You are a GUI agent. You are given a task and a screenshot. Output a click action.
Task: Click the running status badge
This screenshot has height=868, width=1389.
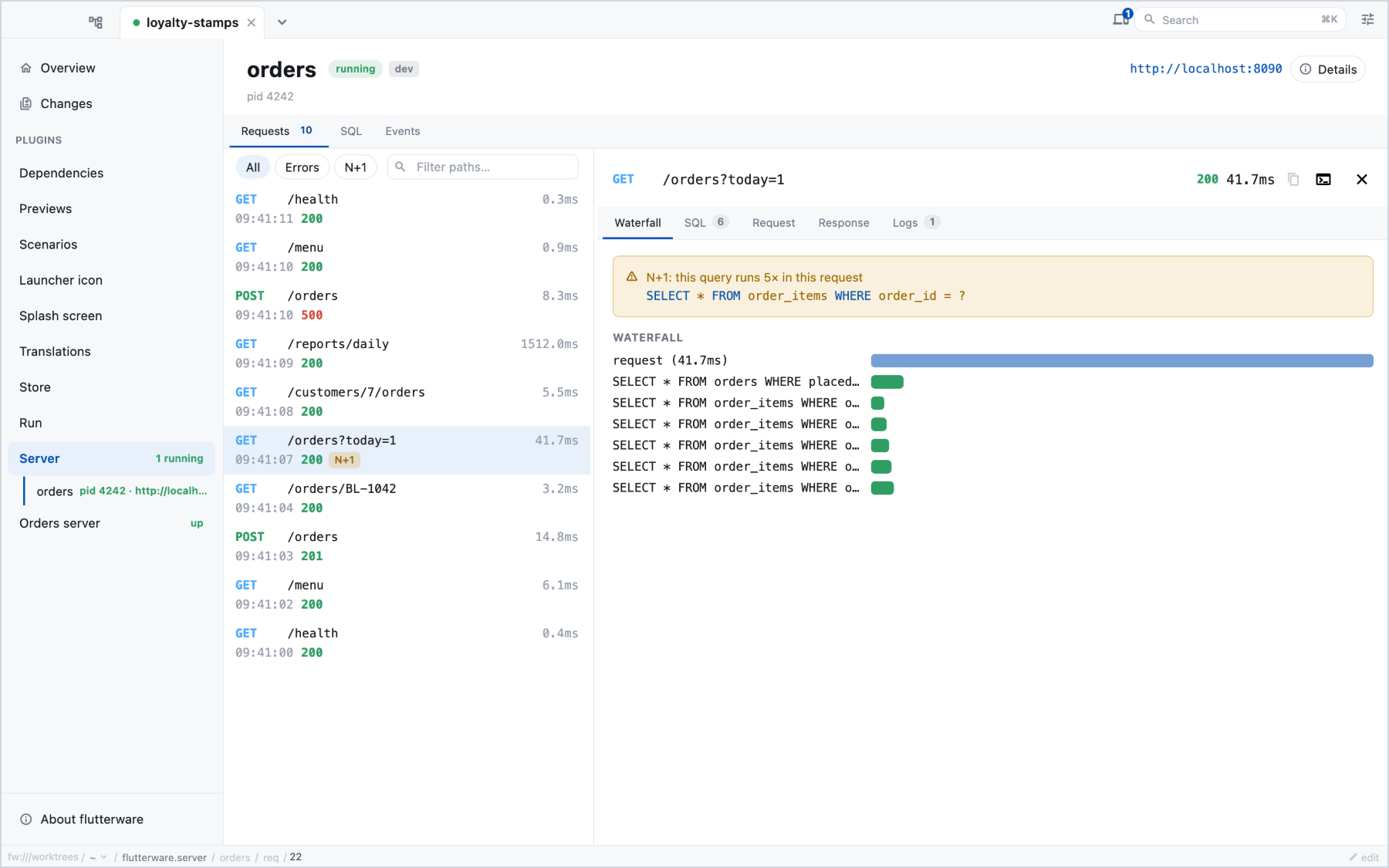coord(355,69)
